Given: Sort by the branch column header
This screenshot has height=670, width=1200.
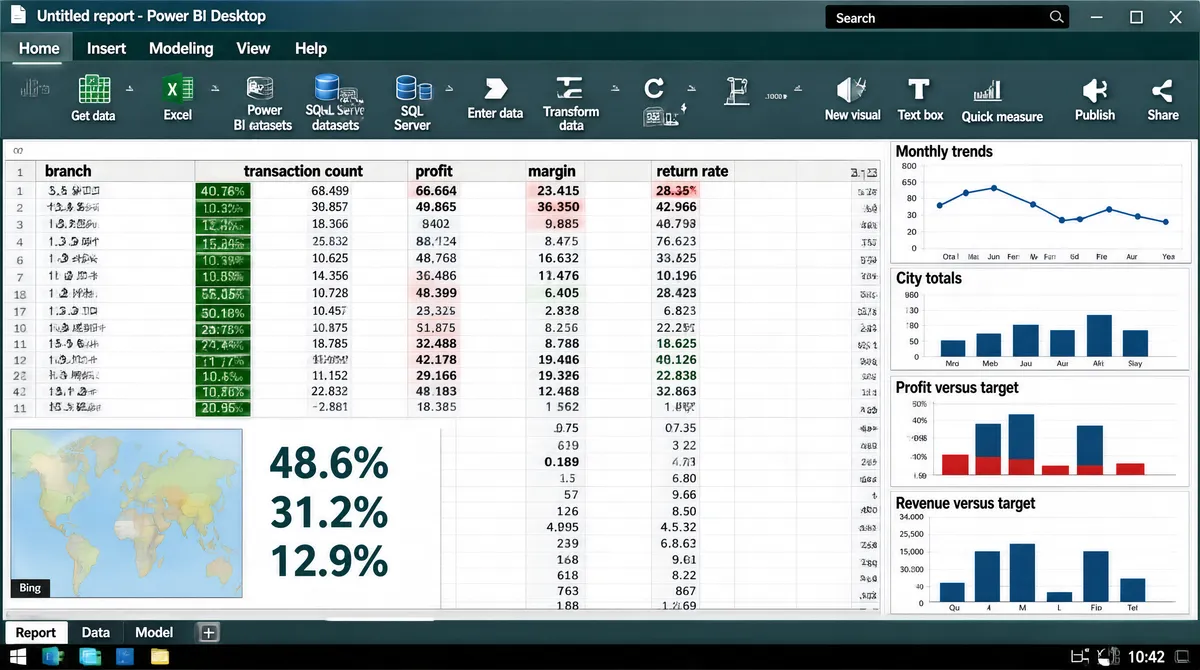Looking at the screenshot, I should coord(68,171).
